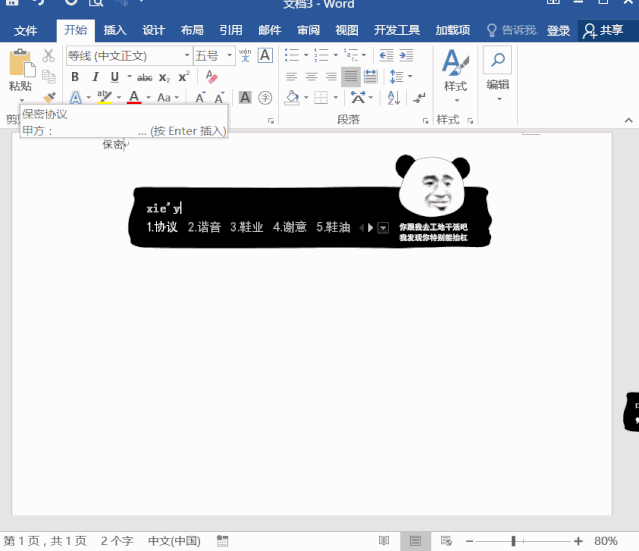The height and width of the screenshot is (551, 639).
Task: Decrease paragraph indent
Action: click(x=386, y=55)
